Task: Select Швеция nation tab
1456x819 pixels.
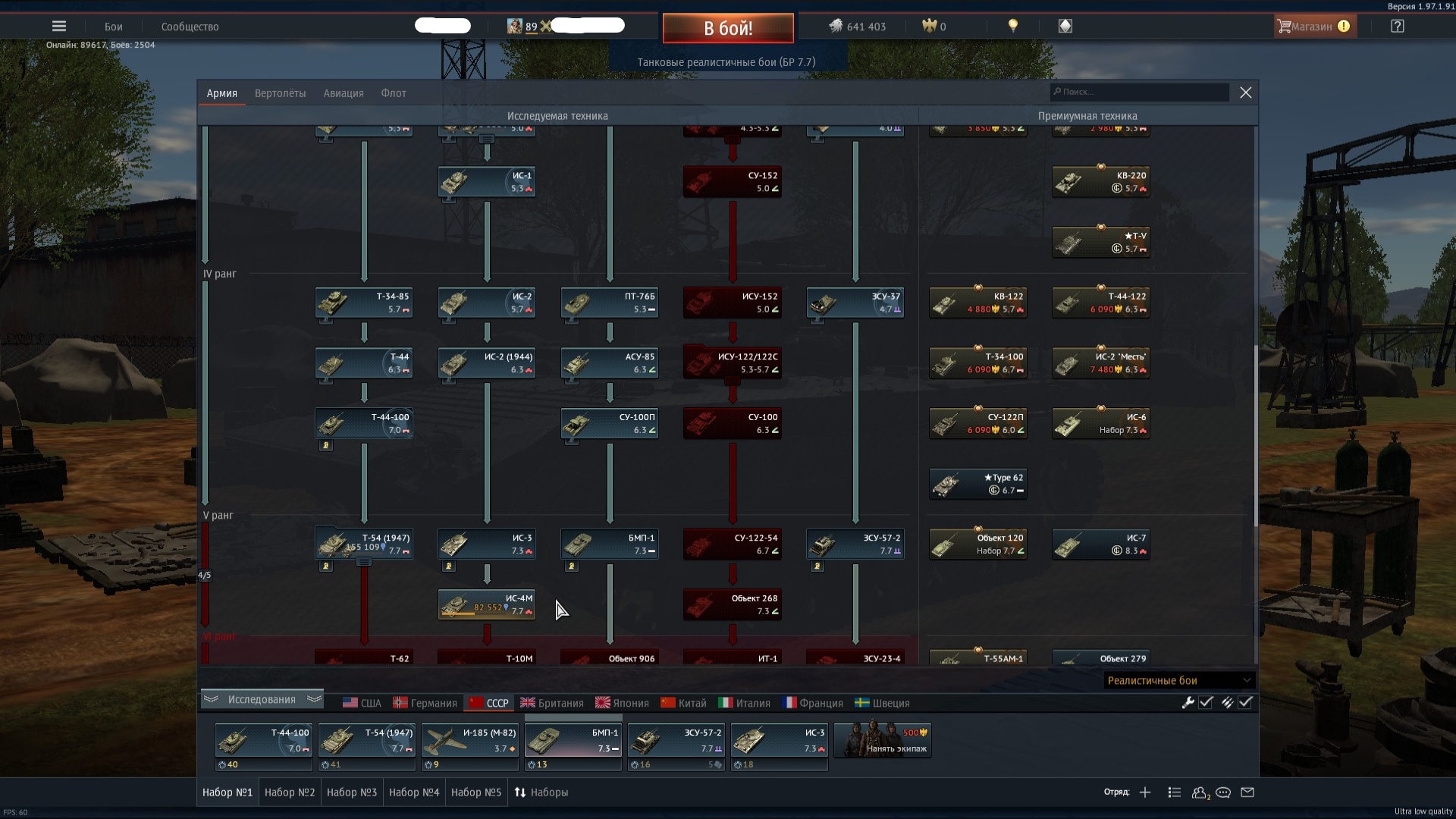Action: (882, 703)
